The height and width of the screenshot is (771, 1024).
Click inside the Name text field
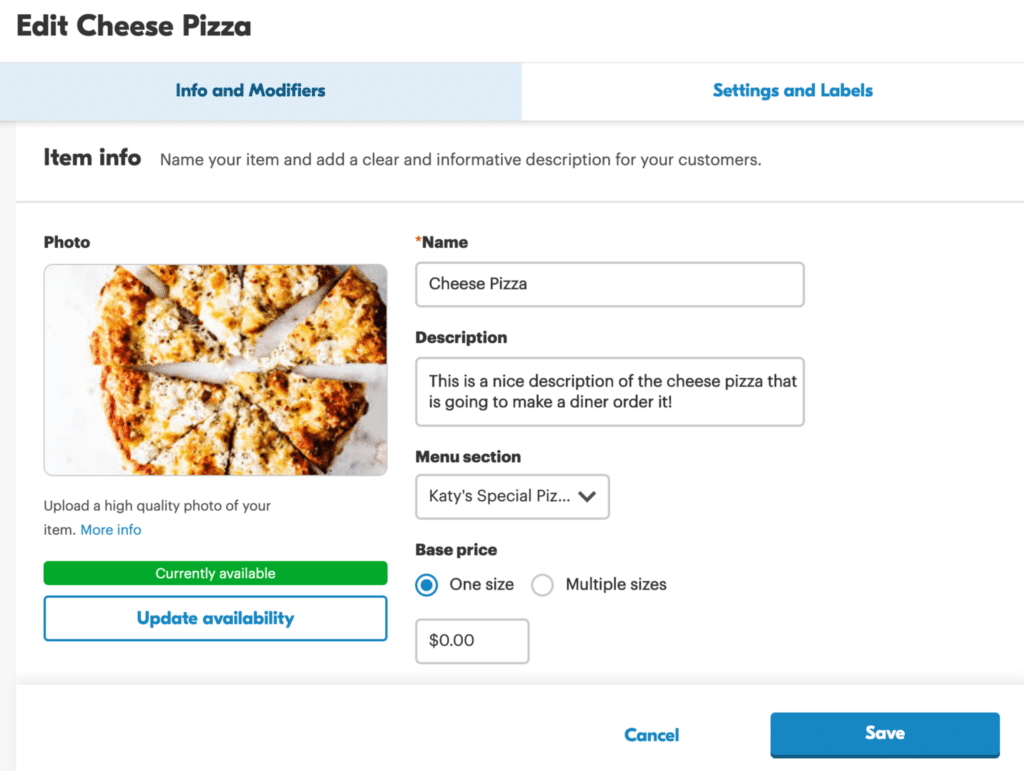tap(609, 284)
